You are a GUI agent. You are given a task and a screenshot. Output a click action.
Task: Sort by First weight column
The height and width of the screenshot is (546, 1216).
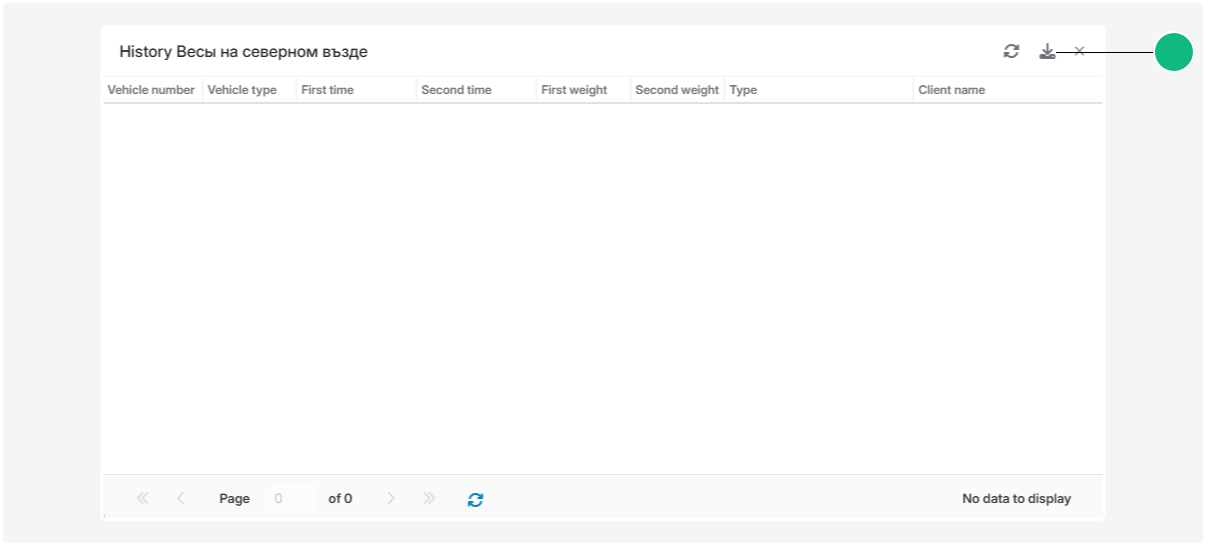(x=574, y=90)
